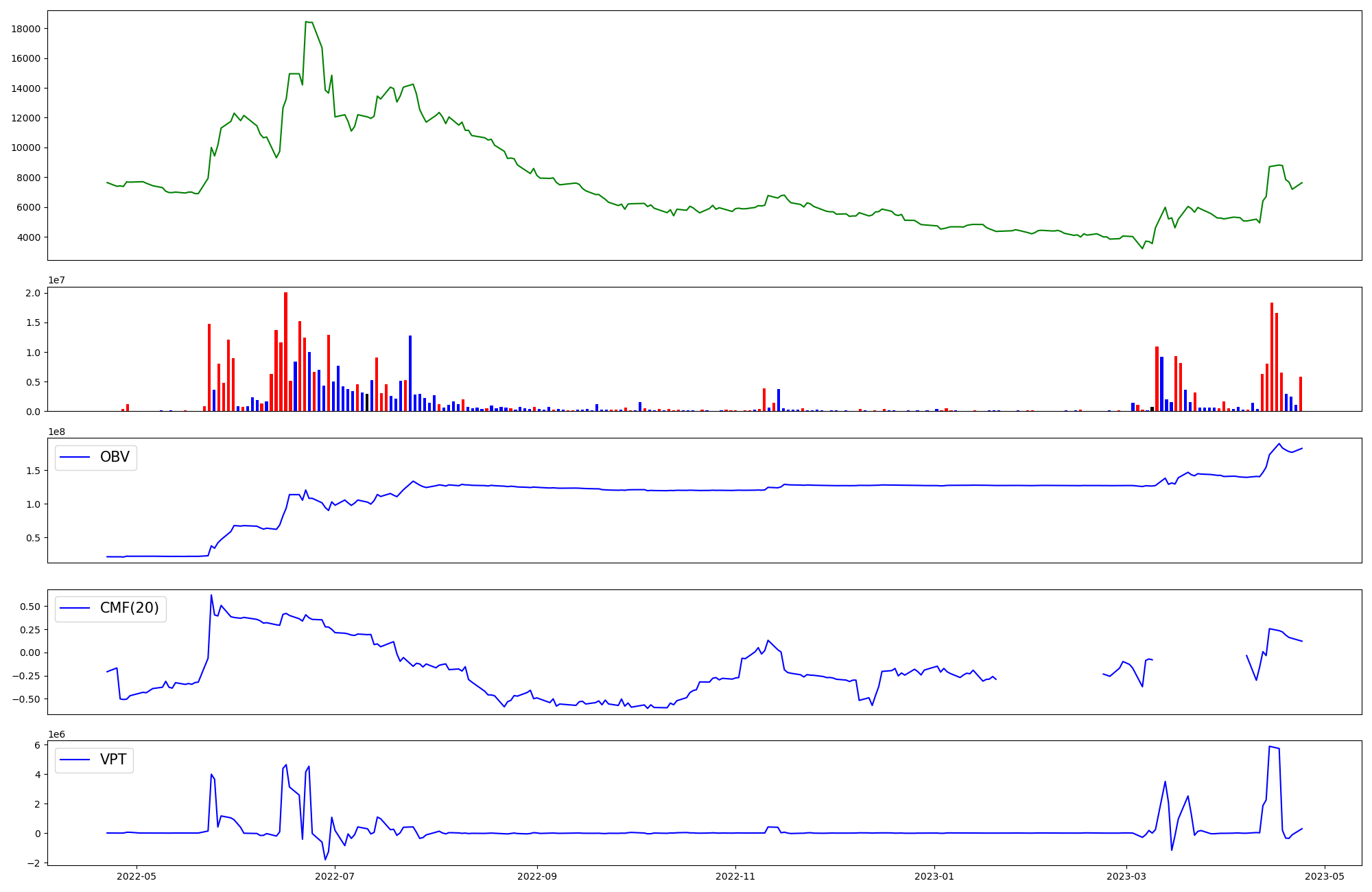Click the 2022-07 x-axis date label
The width and height of the screenshot is (1372, 892).
[335, 876]
